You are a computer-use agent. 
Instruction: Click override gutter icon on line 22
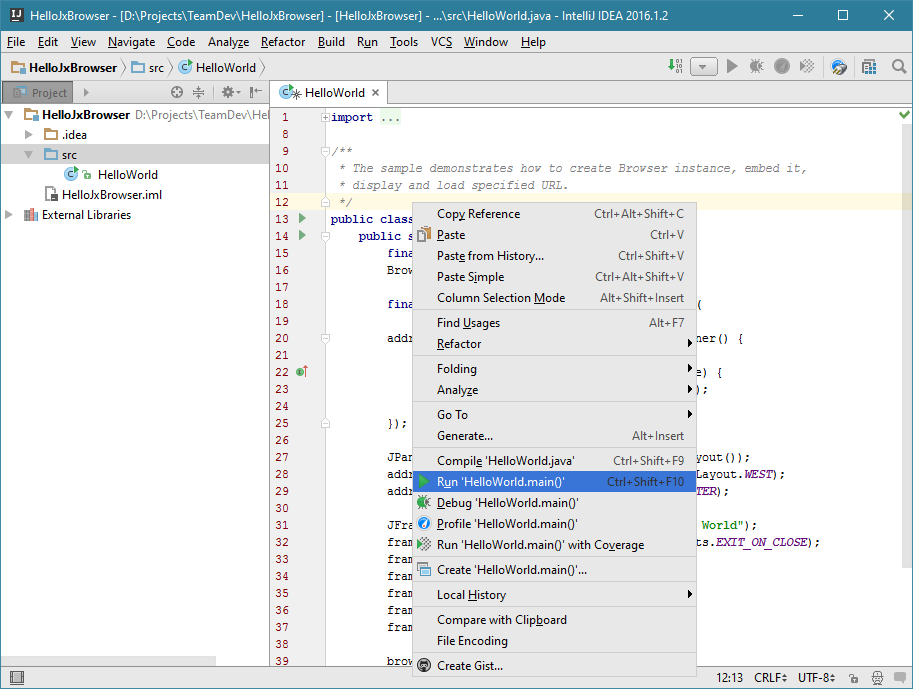302,372
